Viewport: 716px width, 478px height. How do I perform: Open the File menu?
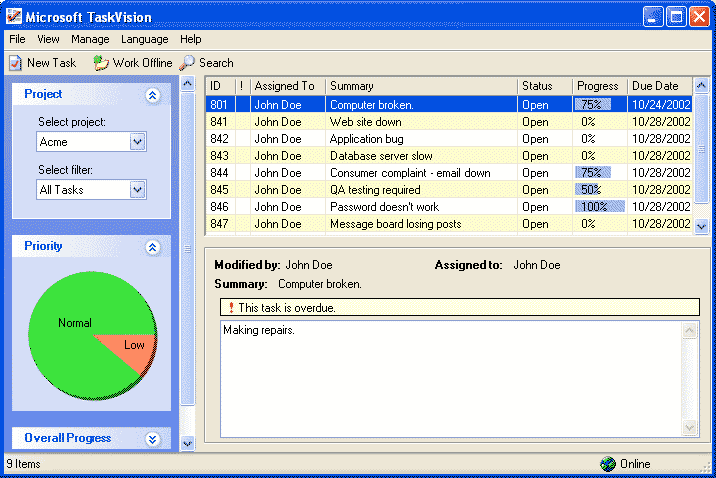tap(17, 39)
